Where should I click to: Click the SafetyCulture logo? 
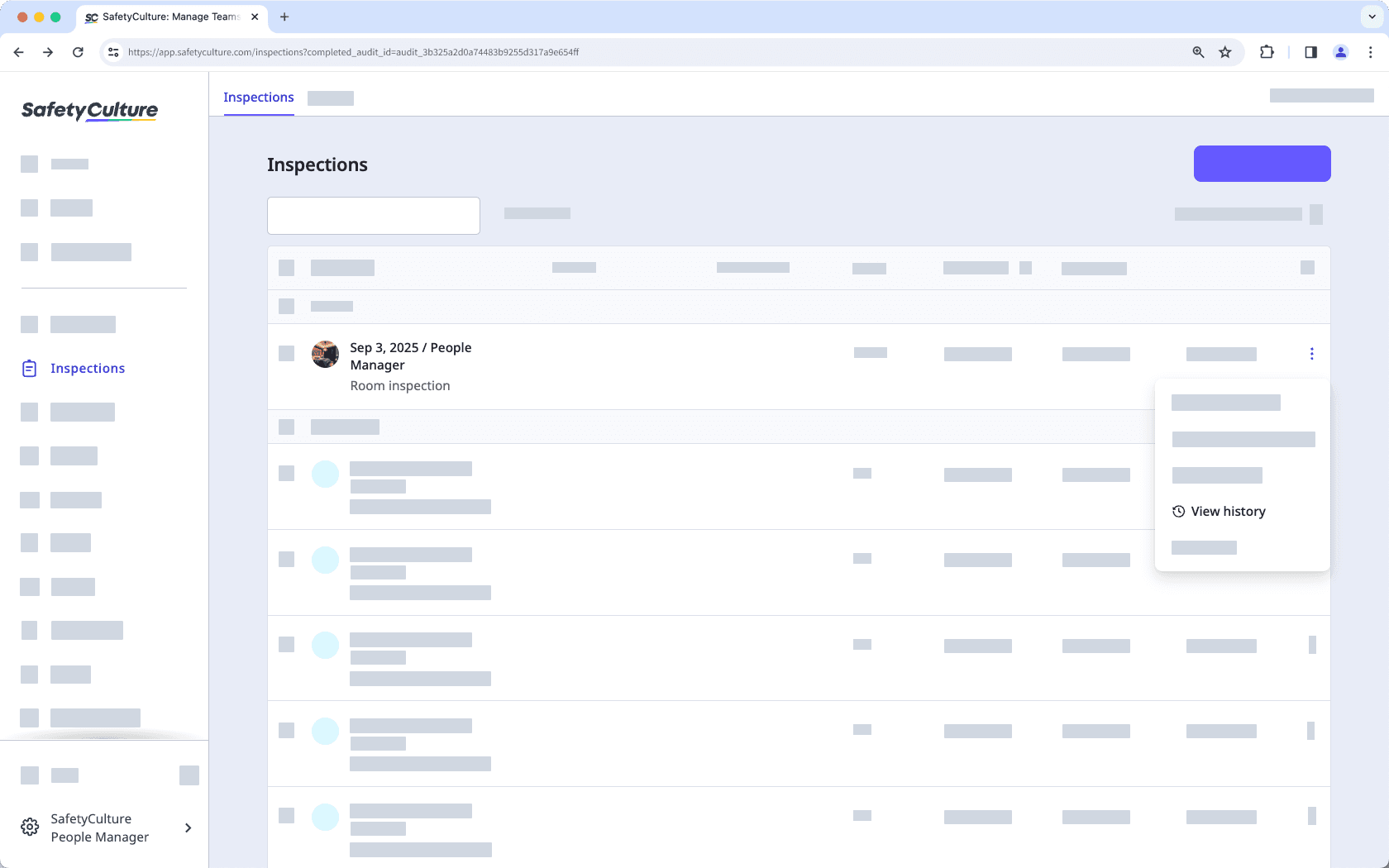[x=89, y=112]
